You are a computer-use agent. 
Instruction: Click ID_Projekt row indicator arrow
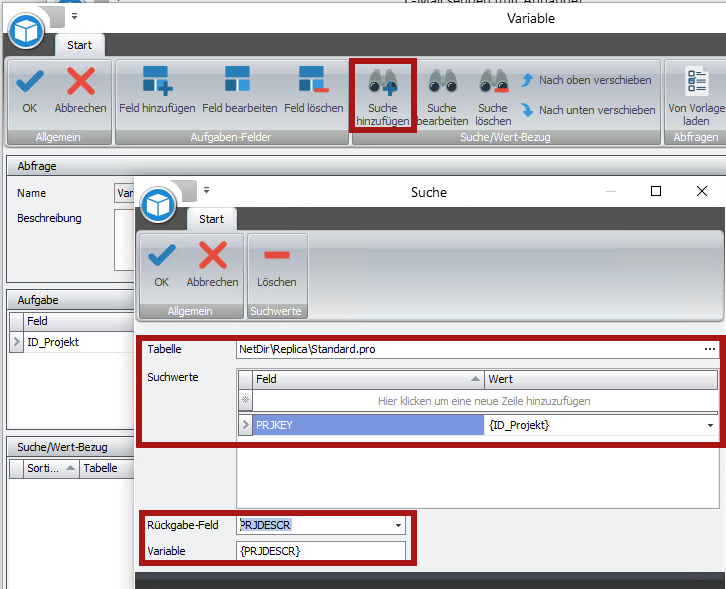coord(17,342)
